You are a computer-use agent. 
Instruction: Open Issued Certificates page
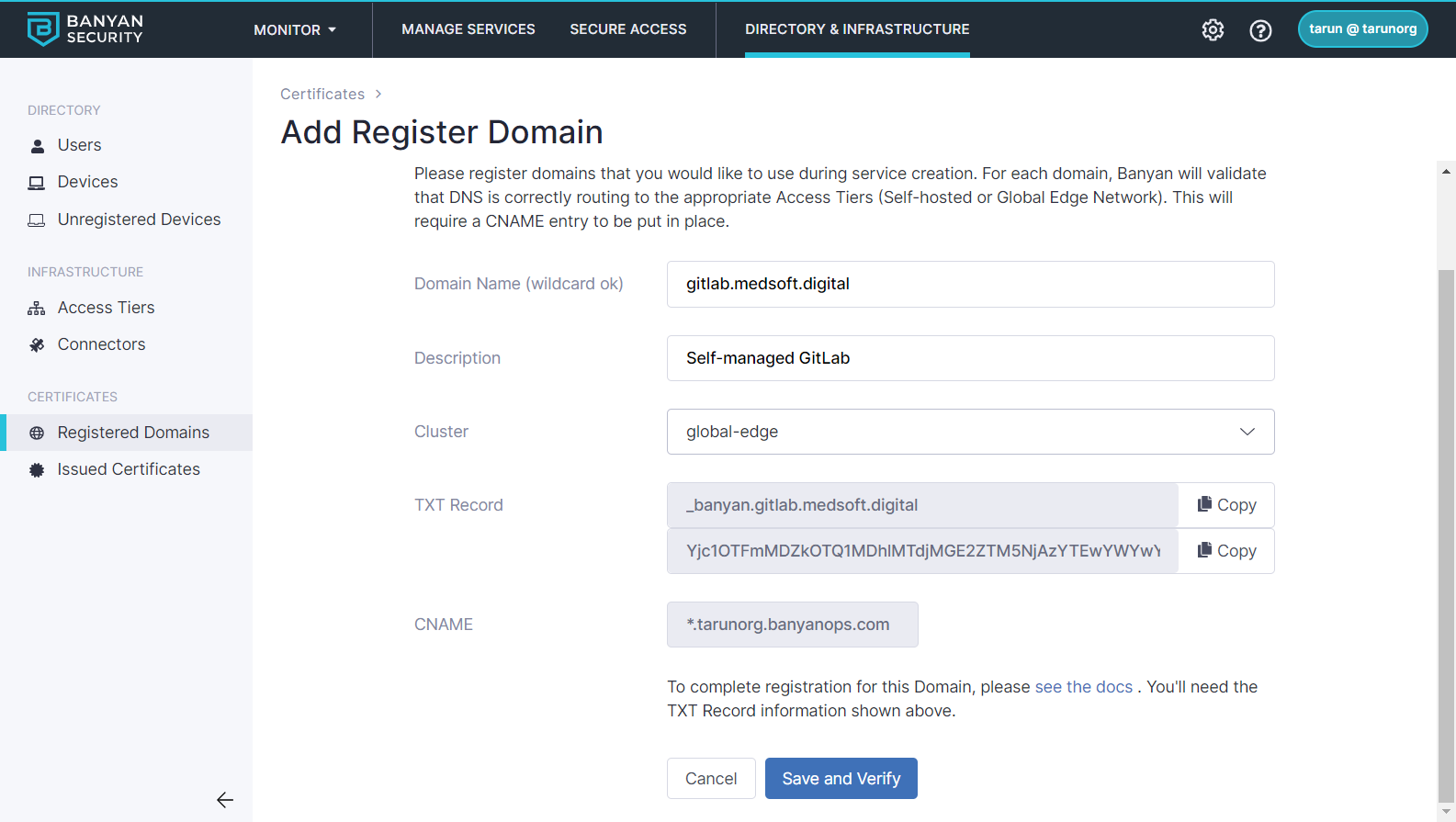pyautogui.click(x=129, y=469)
